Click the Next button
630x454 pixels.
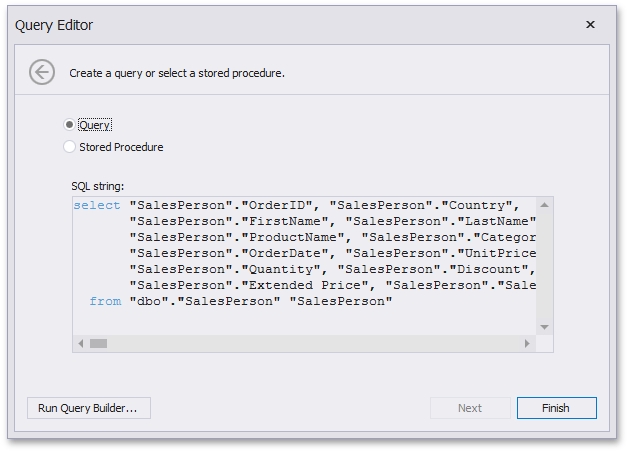[x=470, y=408]
